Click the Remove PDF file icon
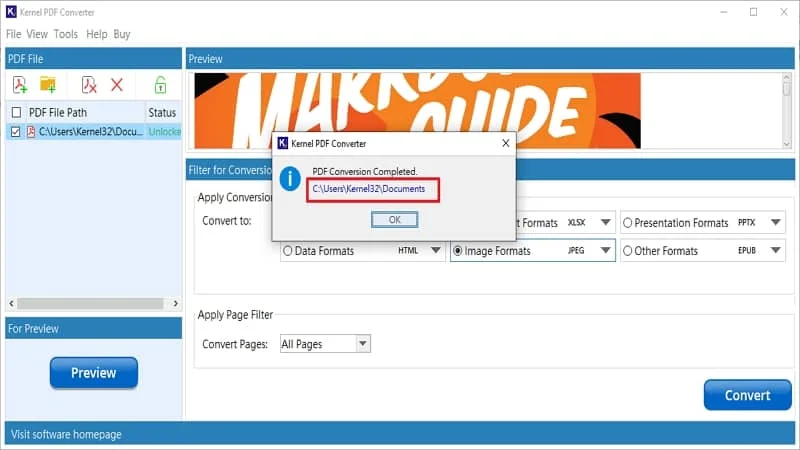Image resolution: width=800 pixels, height=450 pixels. pyautogui.click(x=89, y=85)
